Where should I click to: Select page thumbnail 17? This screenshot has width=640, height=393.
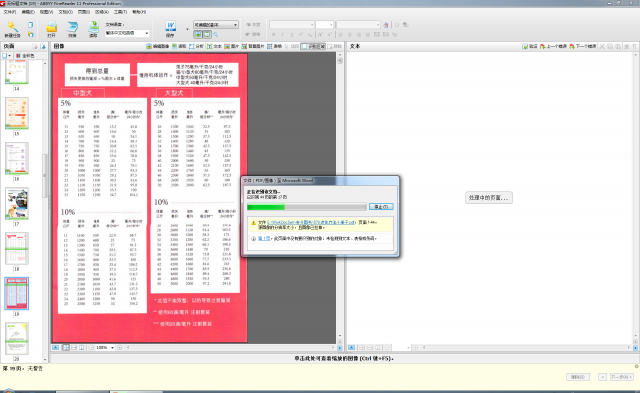pyautogui.click(x=17, y=203)
